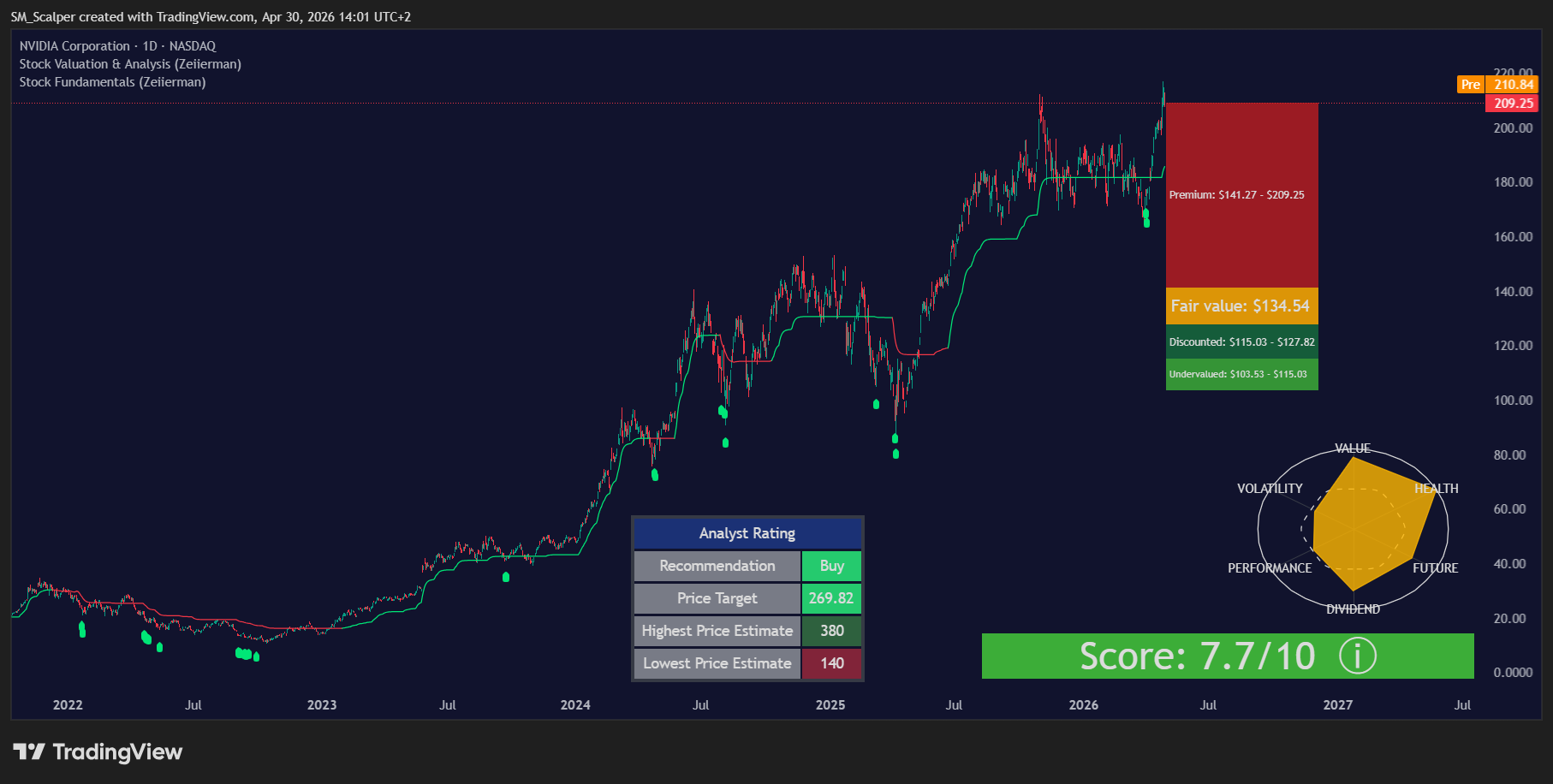The height and width of the screenshot is (784, 1553).
Task: Click the 200.00 price axis label
Action: point(1514,128)
